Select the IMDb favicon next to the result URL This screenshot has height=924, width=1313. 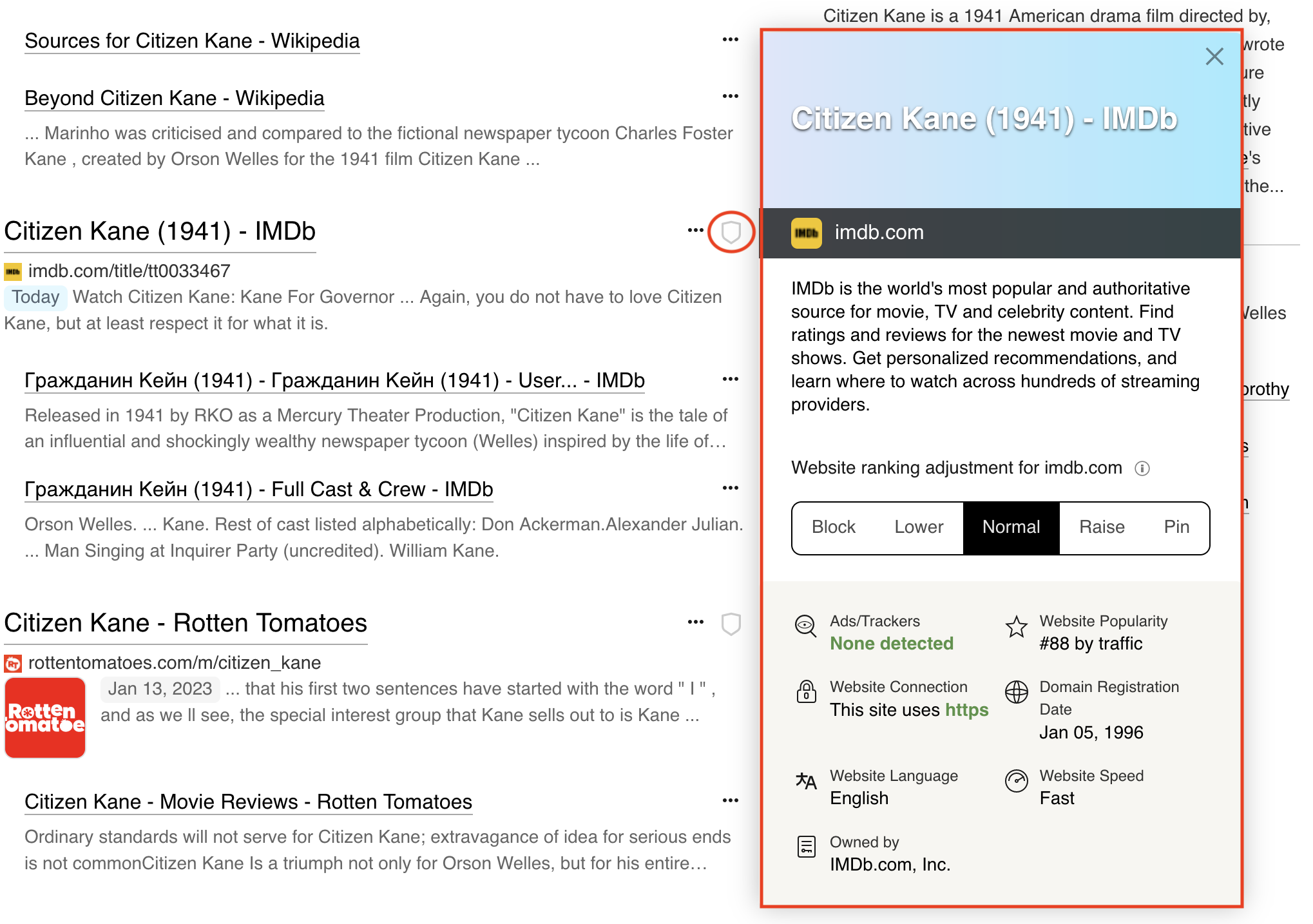[12, 271]
